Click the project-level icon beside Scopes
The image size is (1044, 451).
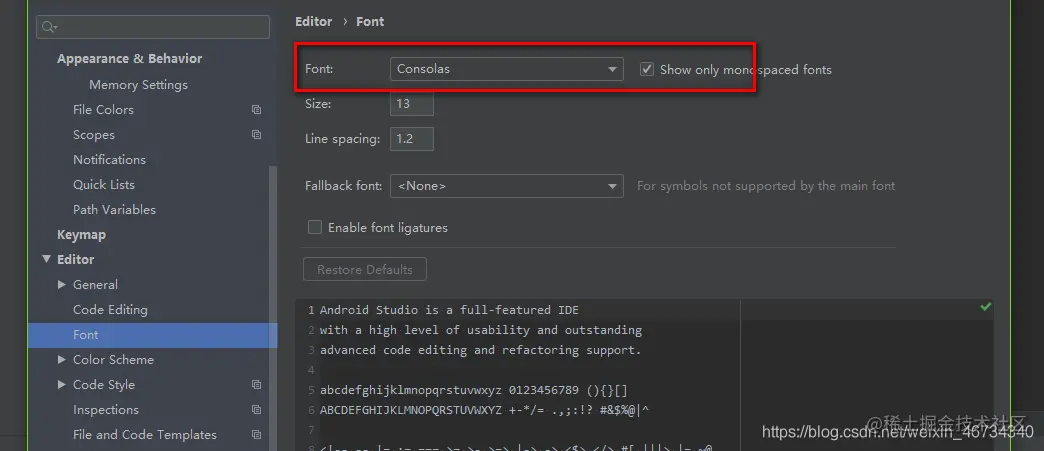pyautogui.click(x=256, y=135)
